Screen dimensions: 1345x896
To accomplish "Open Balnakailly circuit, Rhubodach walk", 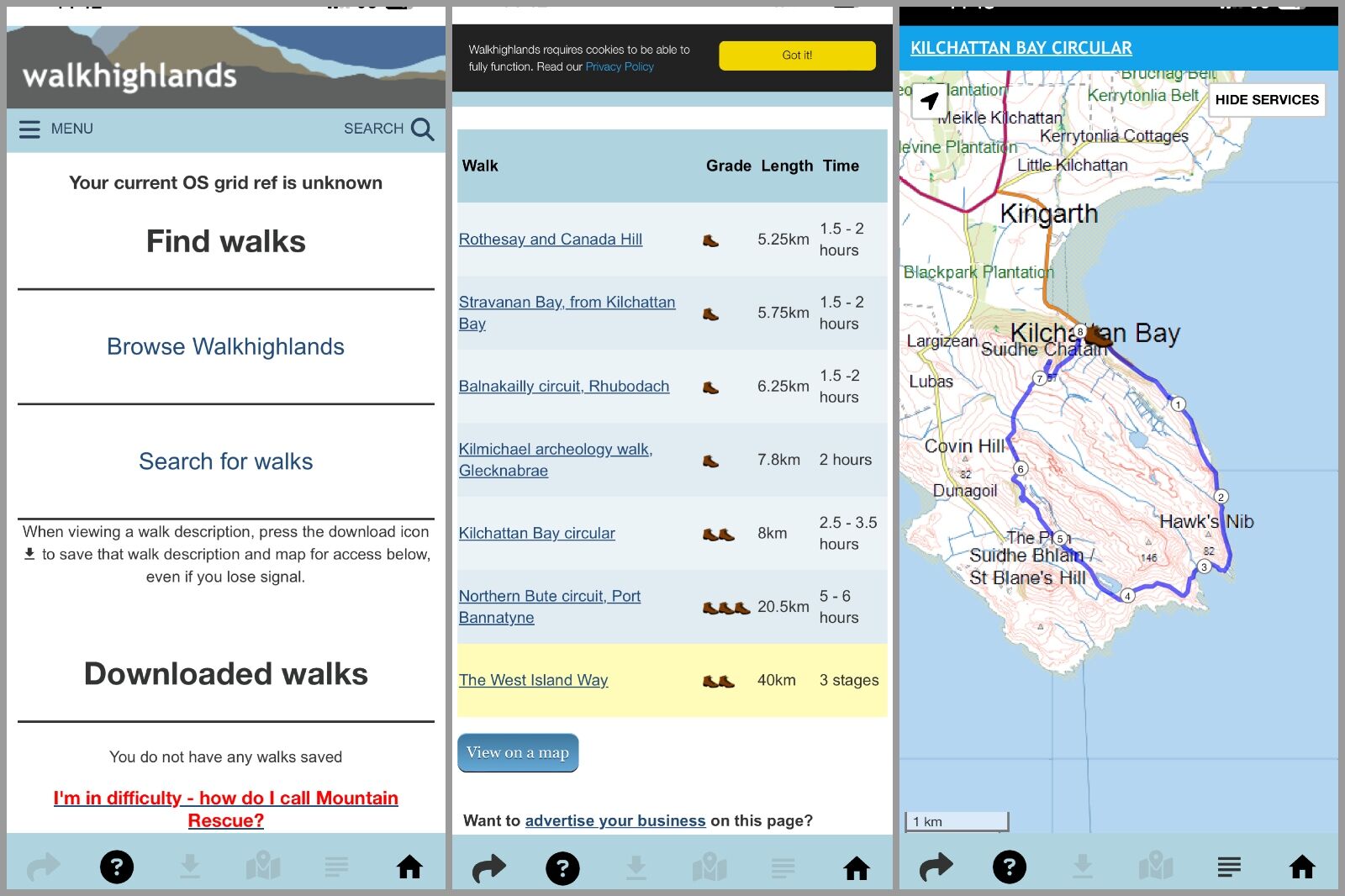I will [564, 387].
